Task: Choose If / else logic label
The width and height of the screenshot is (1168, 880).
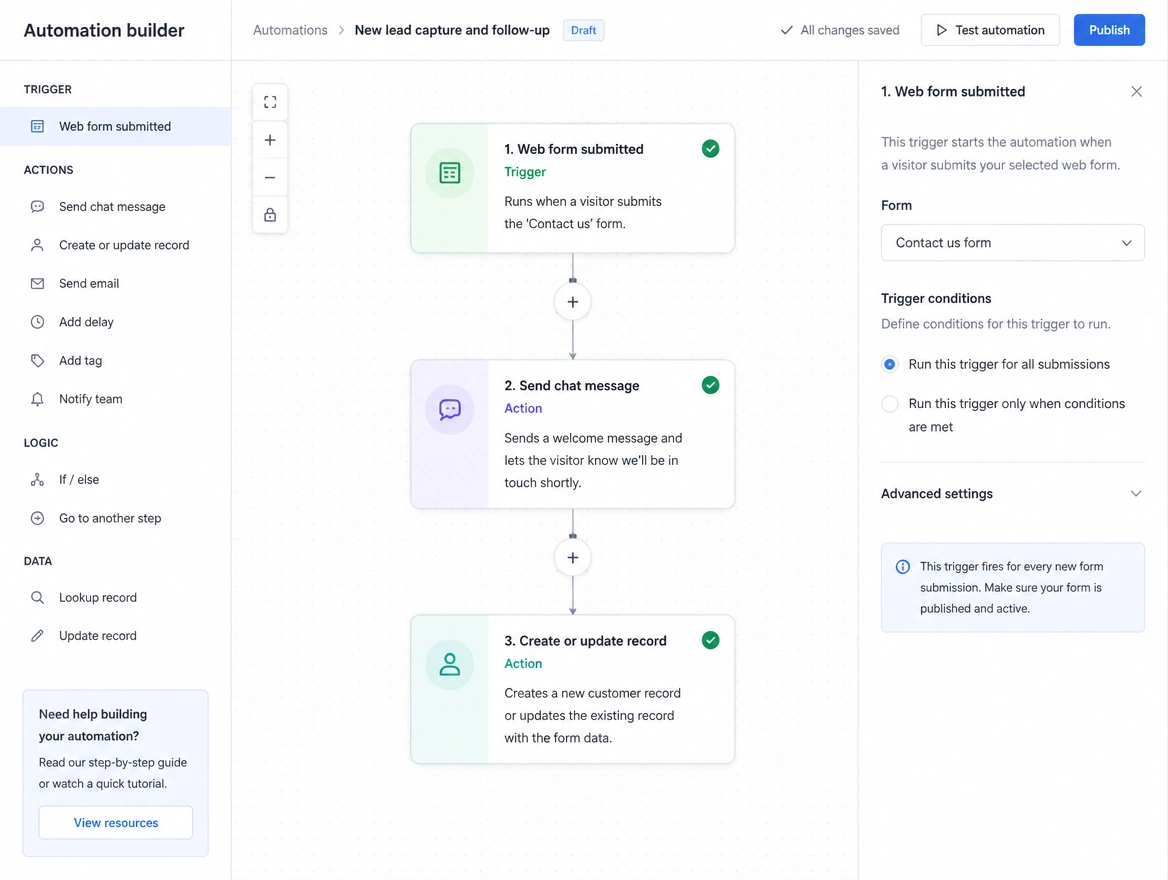Action: tap(79, 480)
